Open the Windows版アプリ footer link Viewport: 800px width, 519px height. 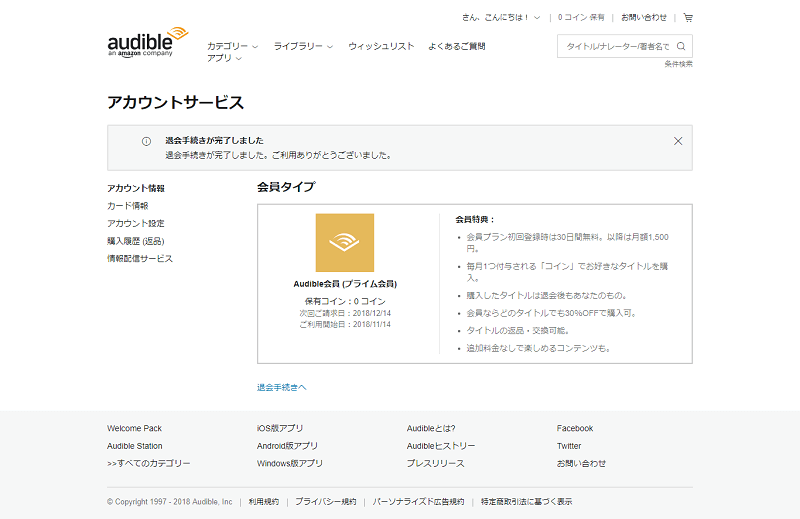(290, 463)
